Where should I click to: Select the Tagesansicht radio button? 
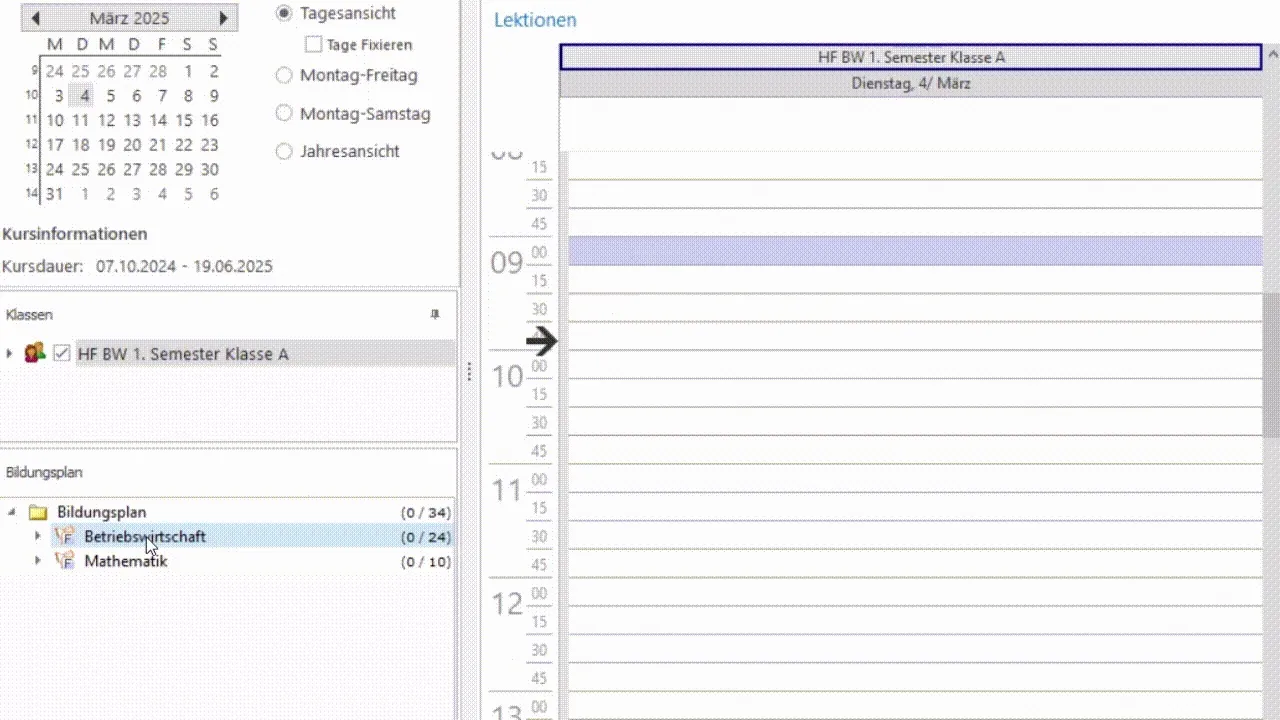click(284, 14)
